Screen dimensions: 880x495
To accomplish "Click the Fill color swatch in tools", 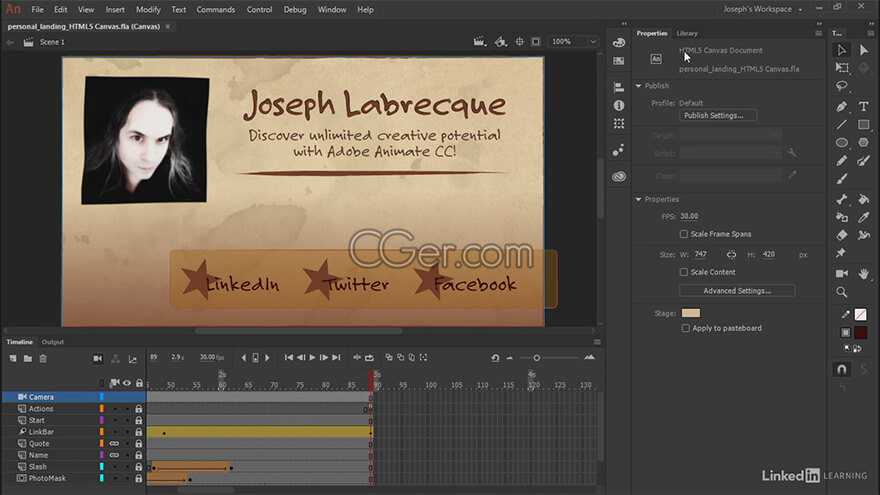I will [x=860, y=333].
